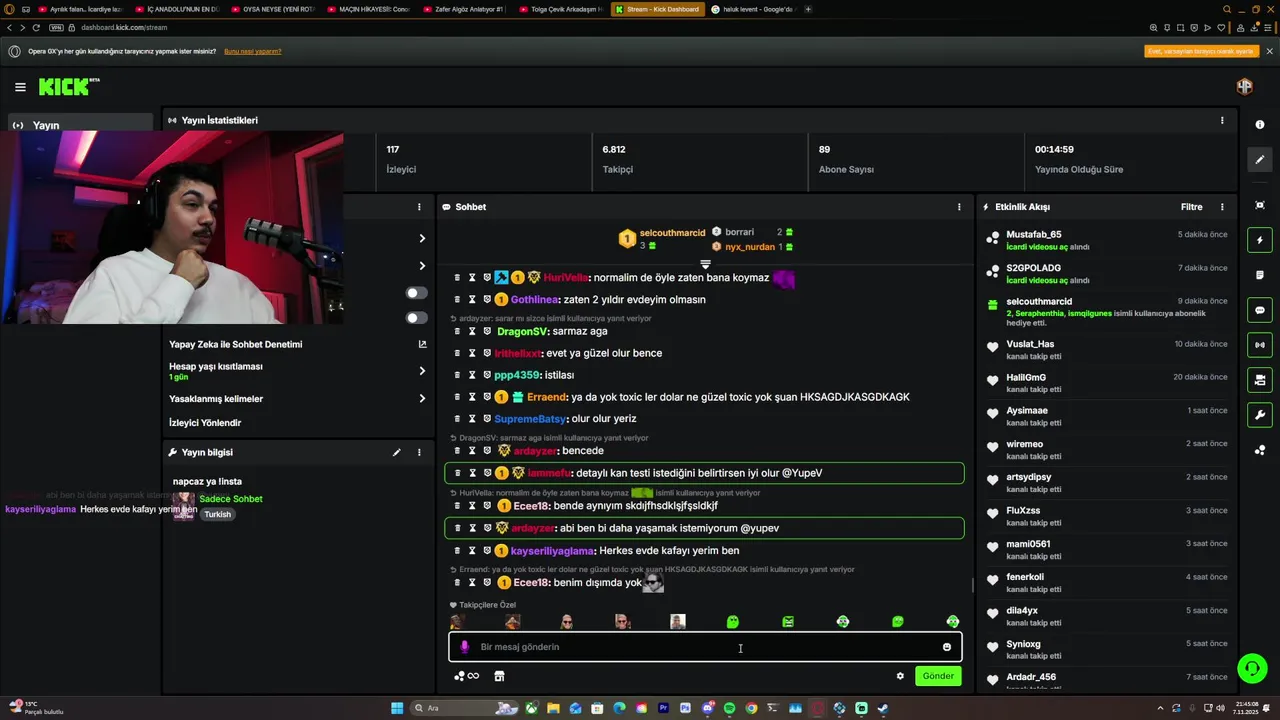Click the Bunu nasıl yaparım? link

coord(253,51)
